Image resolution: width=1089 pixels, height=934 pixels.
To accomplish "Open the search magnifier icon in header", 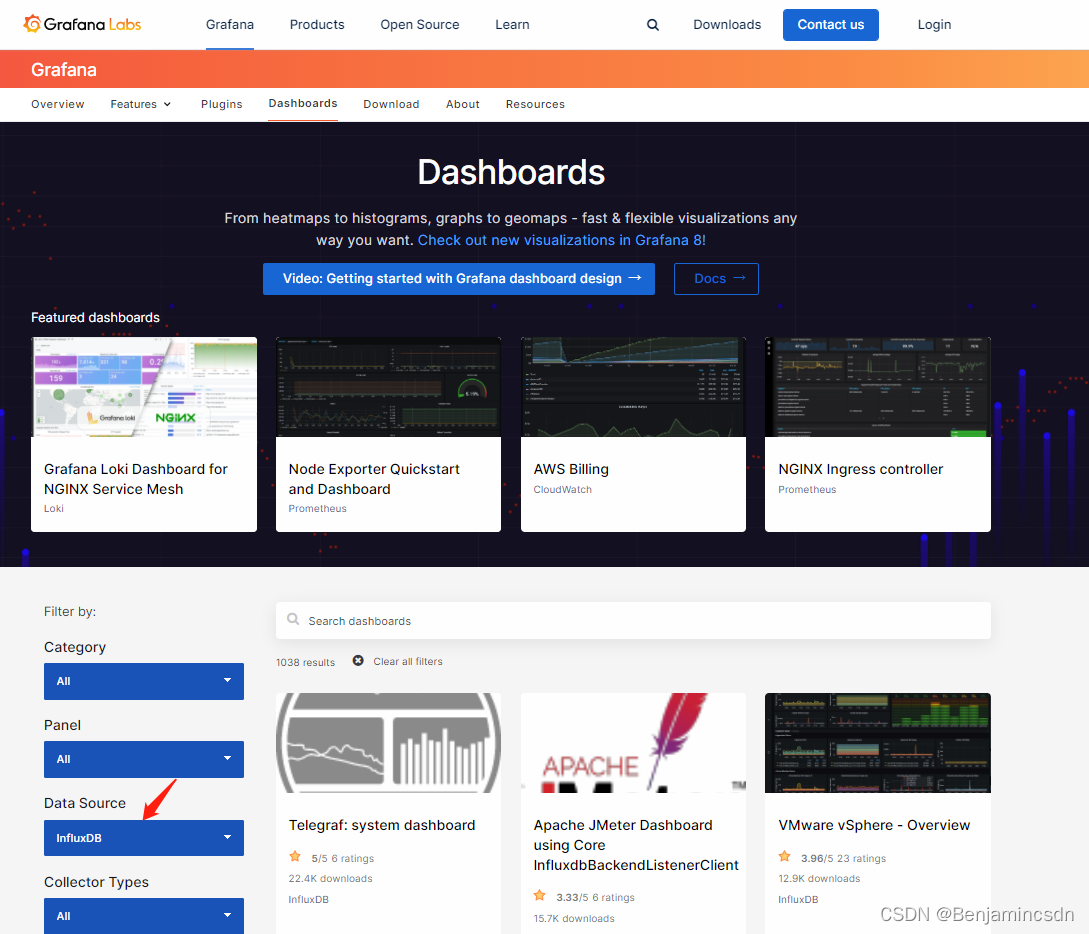I will 653,25.
